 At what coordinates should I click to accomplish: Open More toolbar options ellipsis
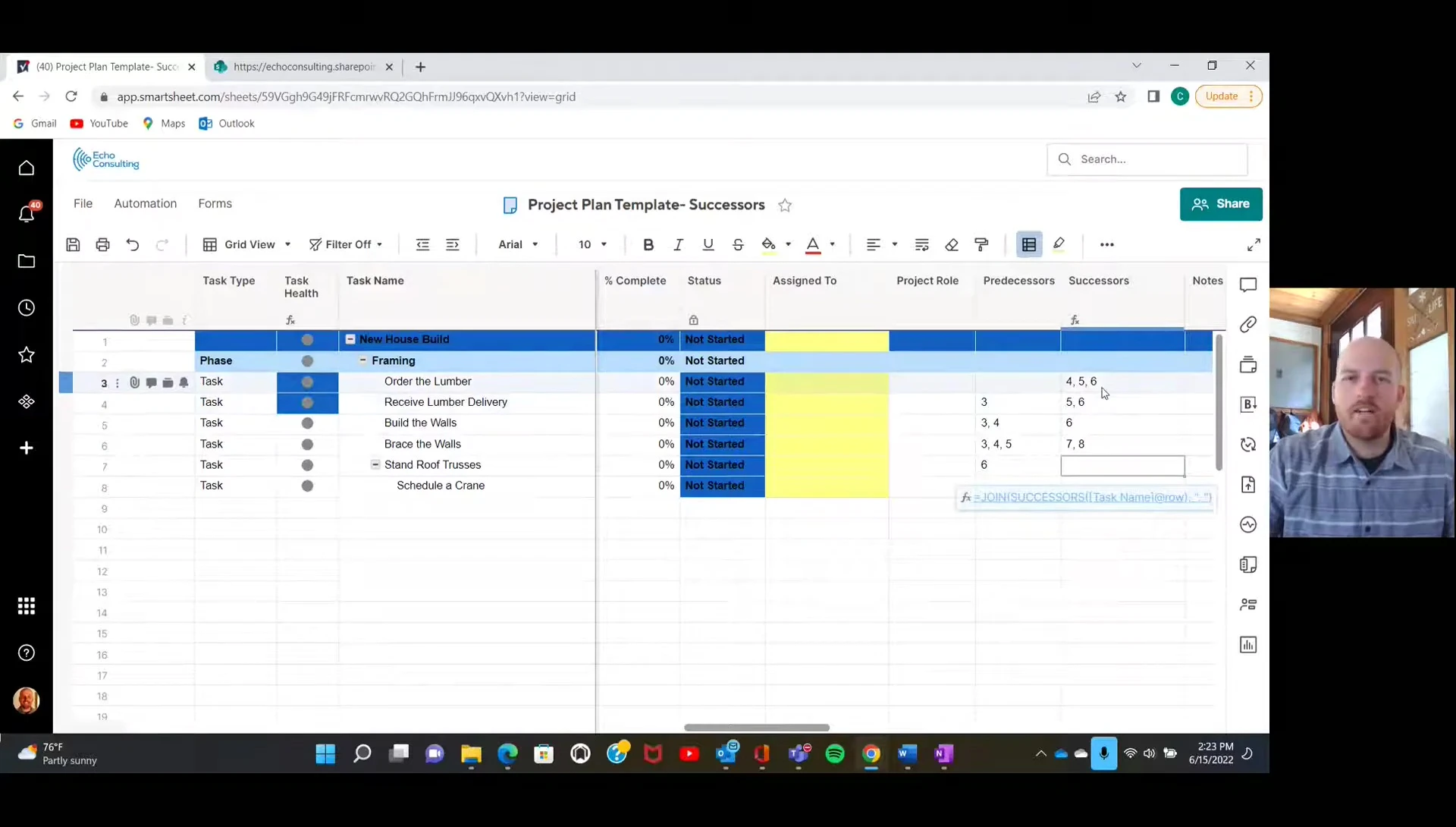coord(1107,244)
